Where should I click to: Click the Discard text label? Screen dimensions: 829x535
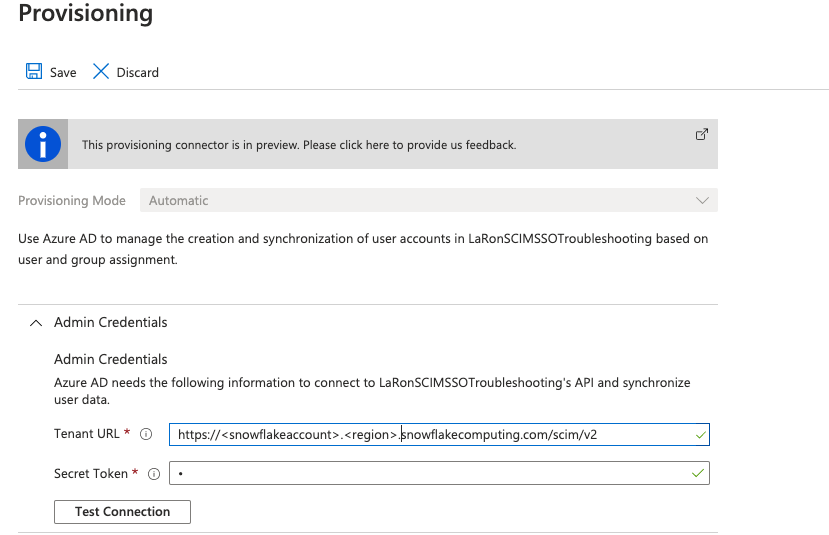pos(137,73)
